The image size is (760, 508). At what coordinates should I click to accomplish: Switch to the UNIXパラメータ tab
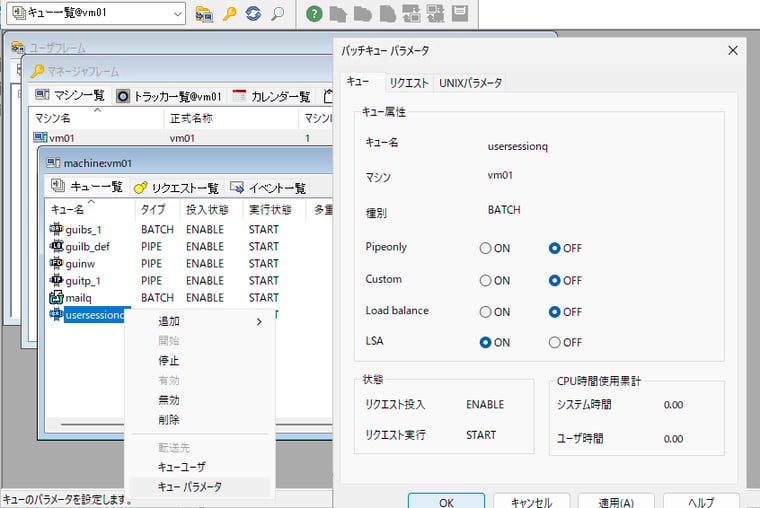click(x=470, y=83)
